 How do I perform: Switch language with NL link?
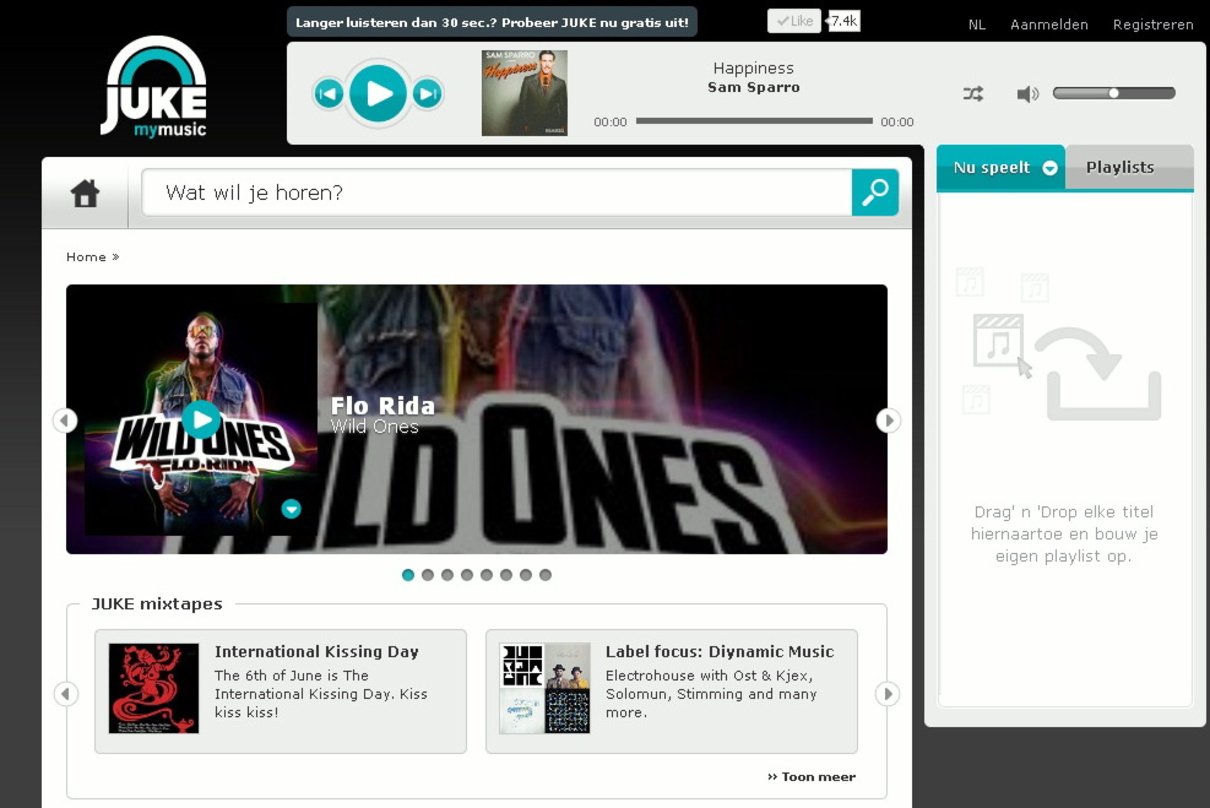coord(977,25)
